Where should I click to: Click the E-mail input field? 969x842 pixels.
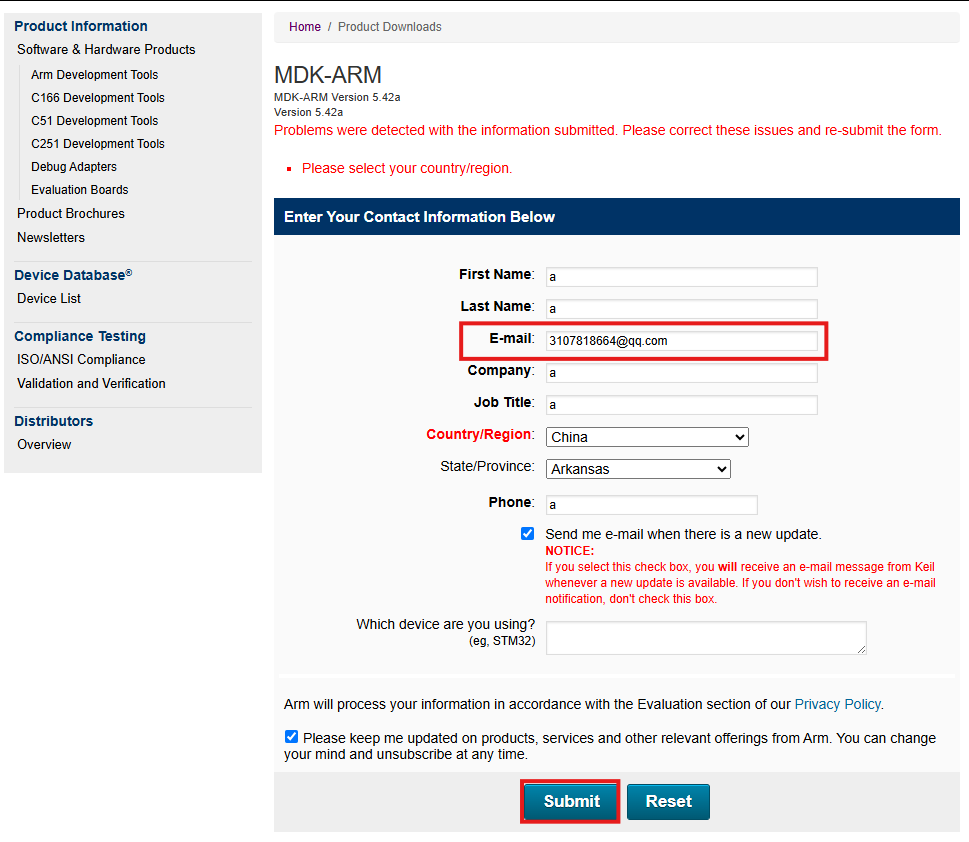(x=682, y=341)
